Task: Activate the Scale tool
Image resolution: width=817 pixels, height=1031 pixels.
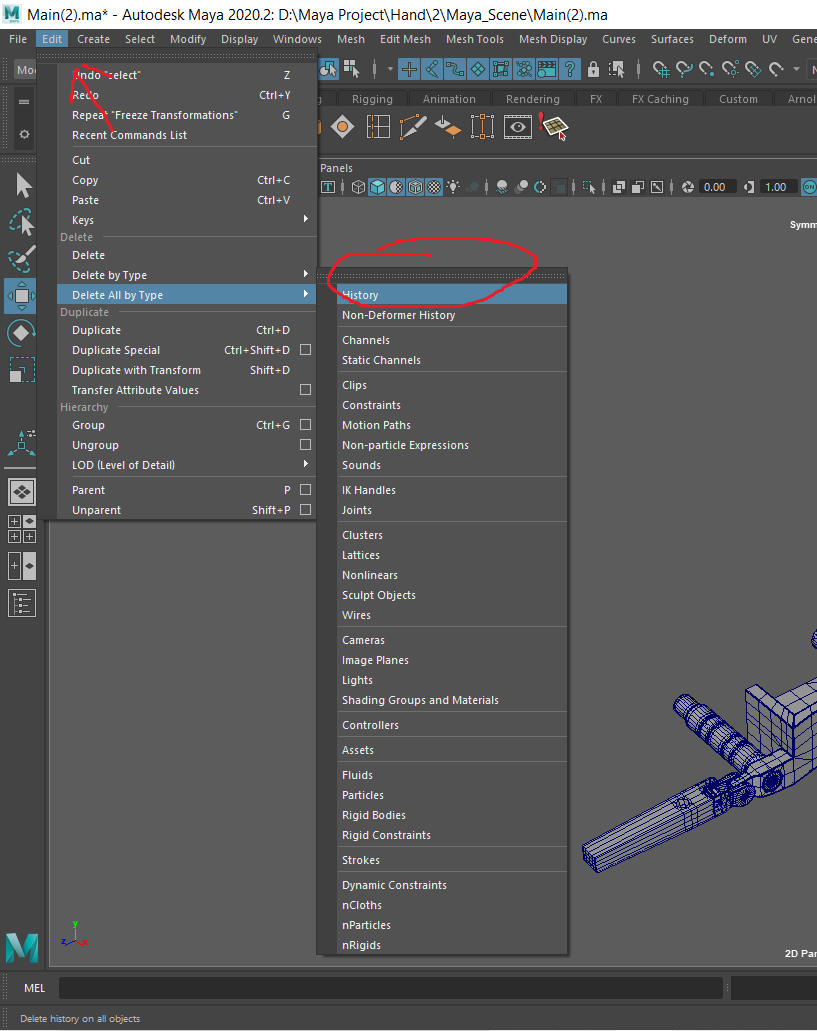Action: point(22,370)
